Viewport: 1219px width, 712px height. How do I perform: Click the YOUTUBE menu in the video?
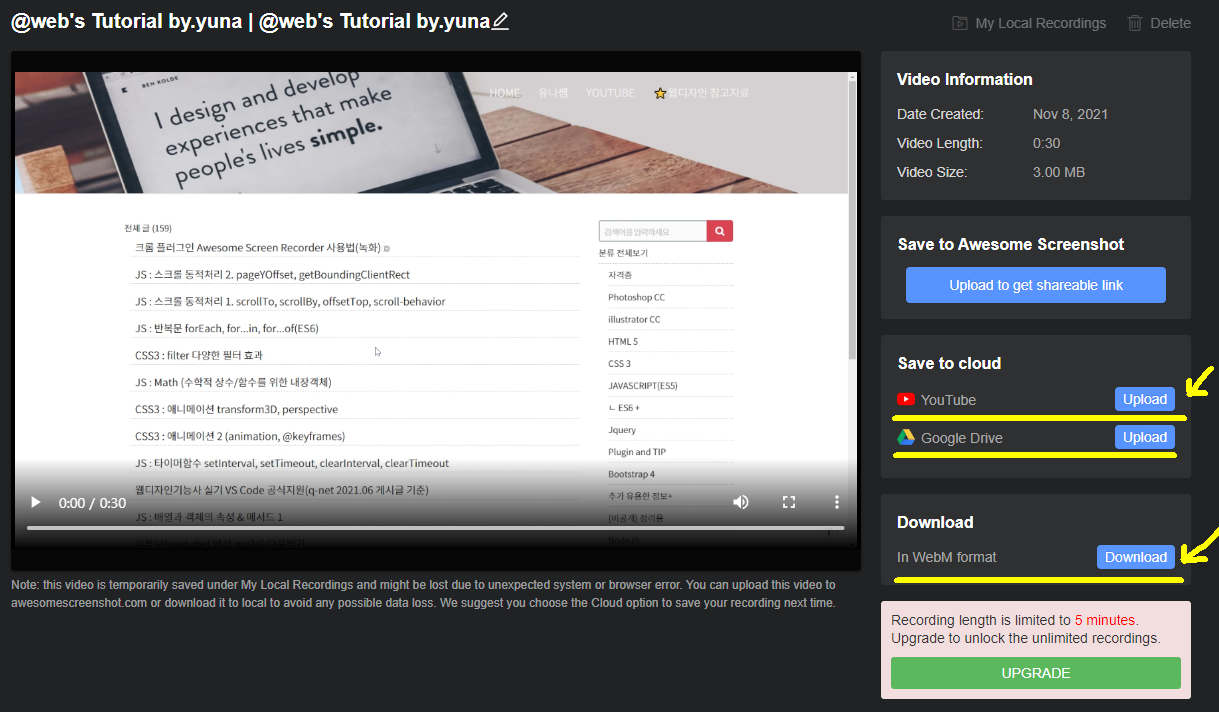tap(610, 93)
